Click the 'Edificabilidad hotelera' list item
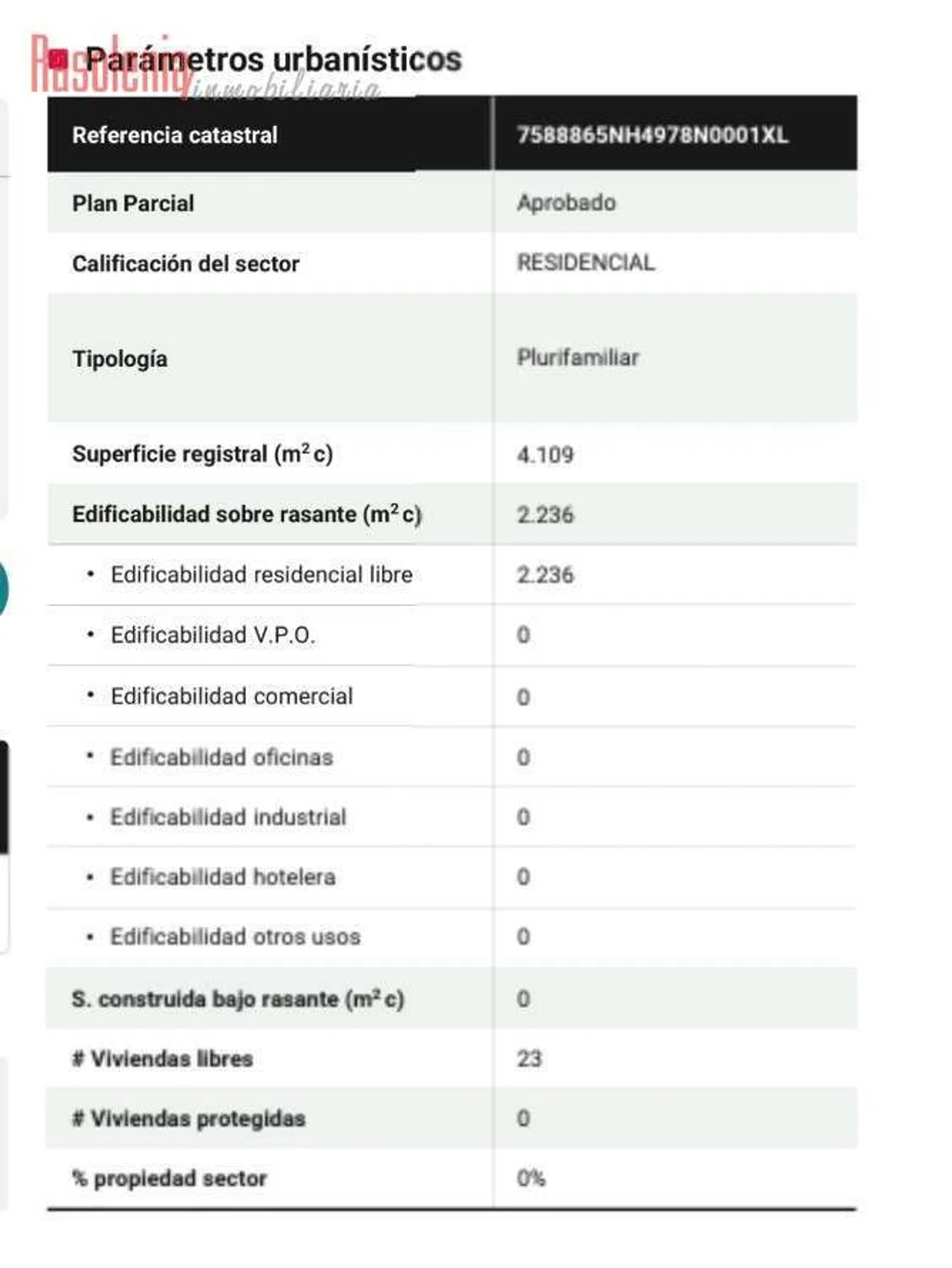The width and height of the screenshot is (952, 1268). pyautogui.click(x=223, y=877)
